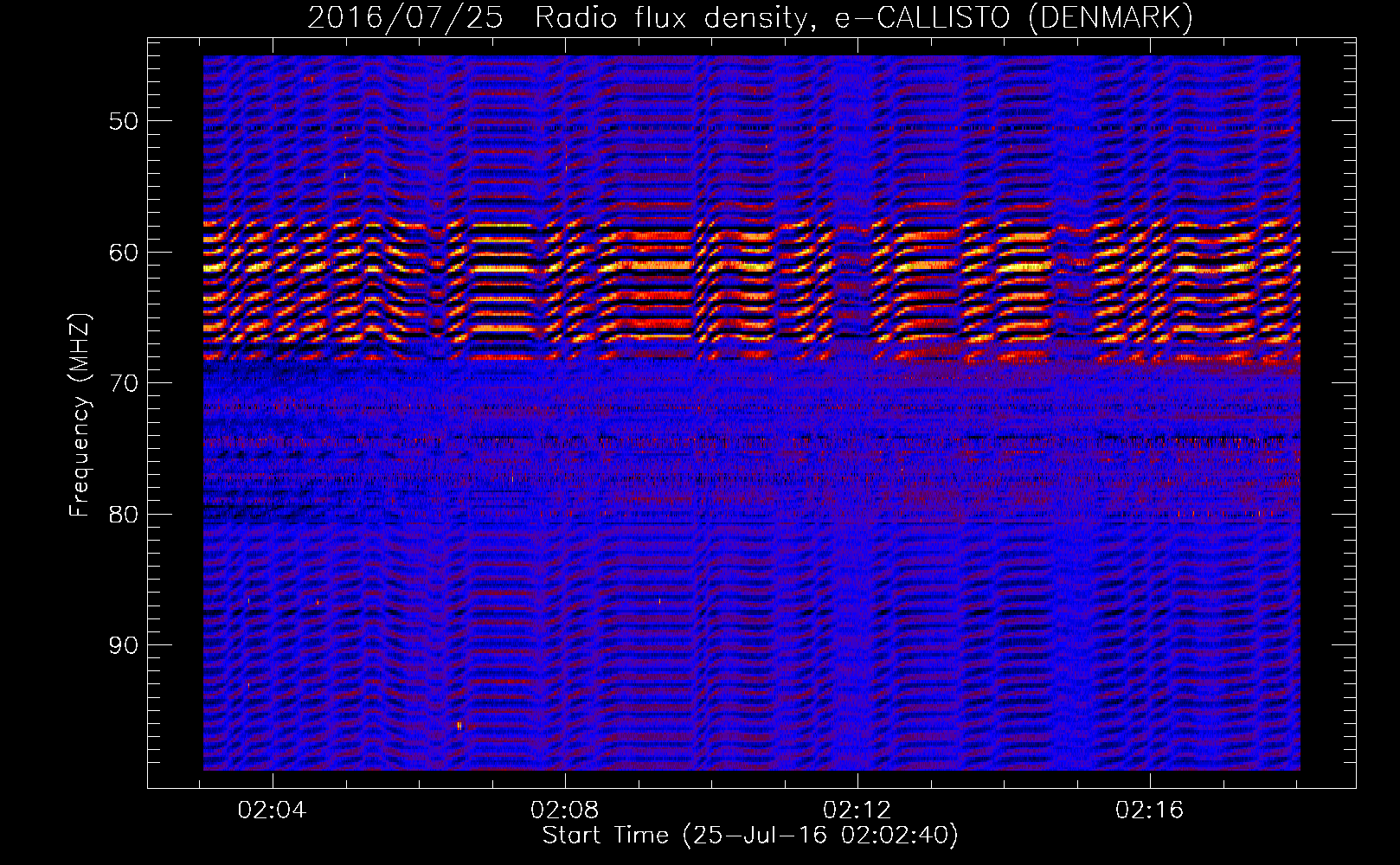Click the 02:12 time tick label
Image resolution: width=1400 pixels, height=865 pixels.
point(857,811)
